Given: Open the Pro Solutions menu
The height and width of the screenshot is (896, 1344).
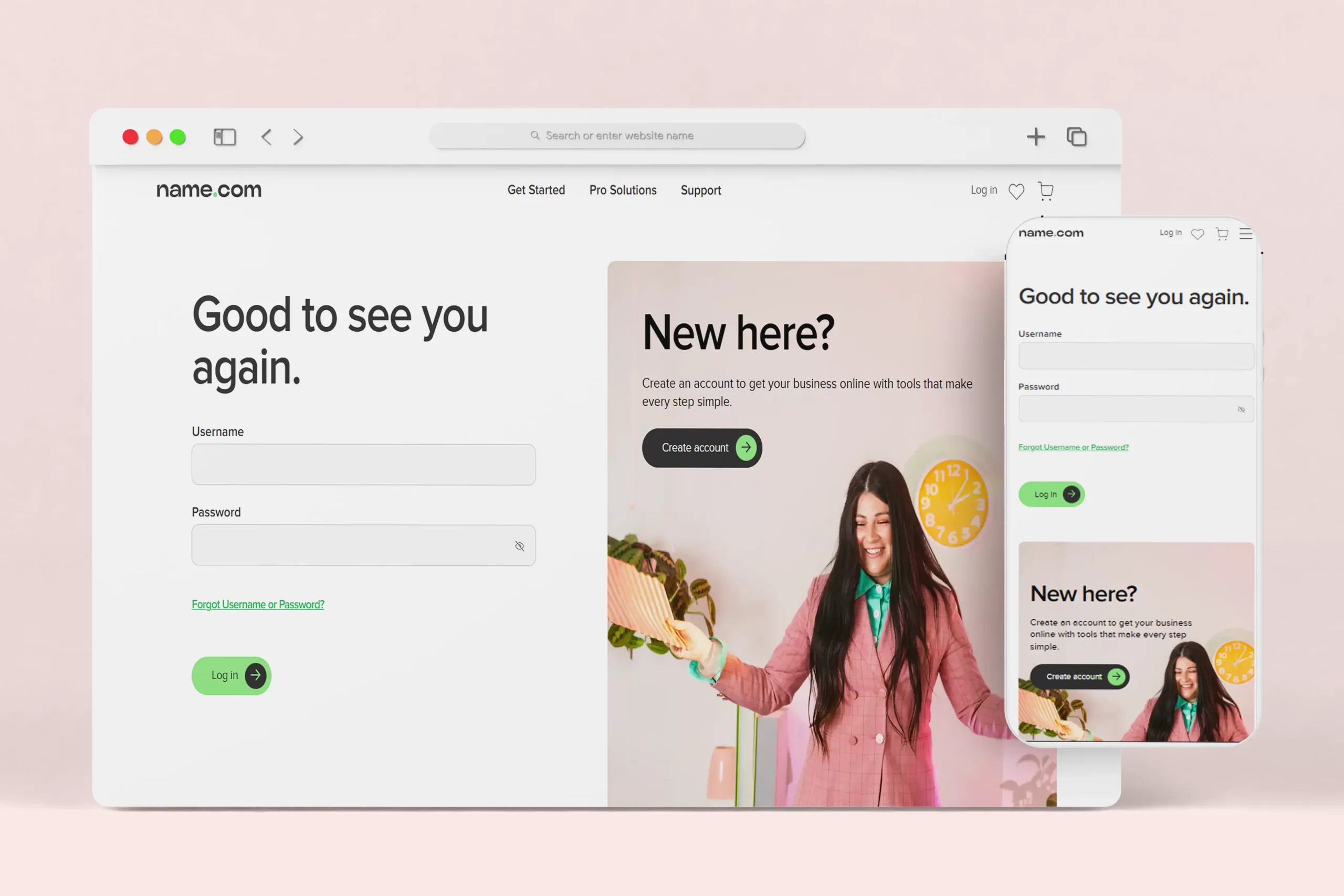Looking at the screenshot, I should (x=623, y=191).
